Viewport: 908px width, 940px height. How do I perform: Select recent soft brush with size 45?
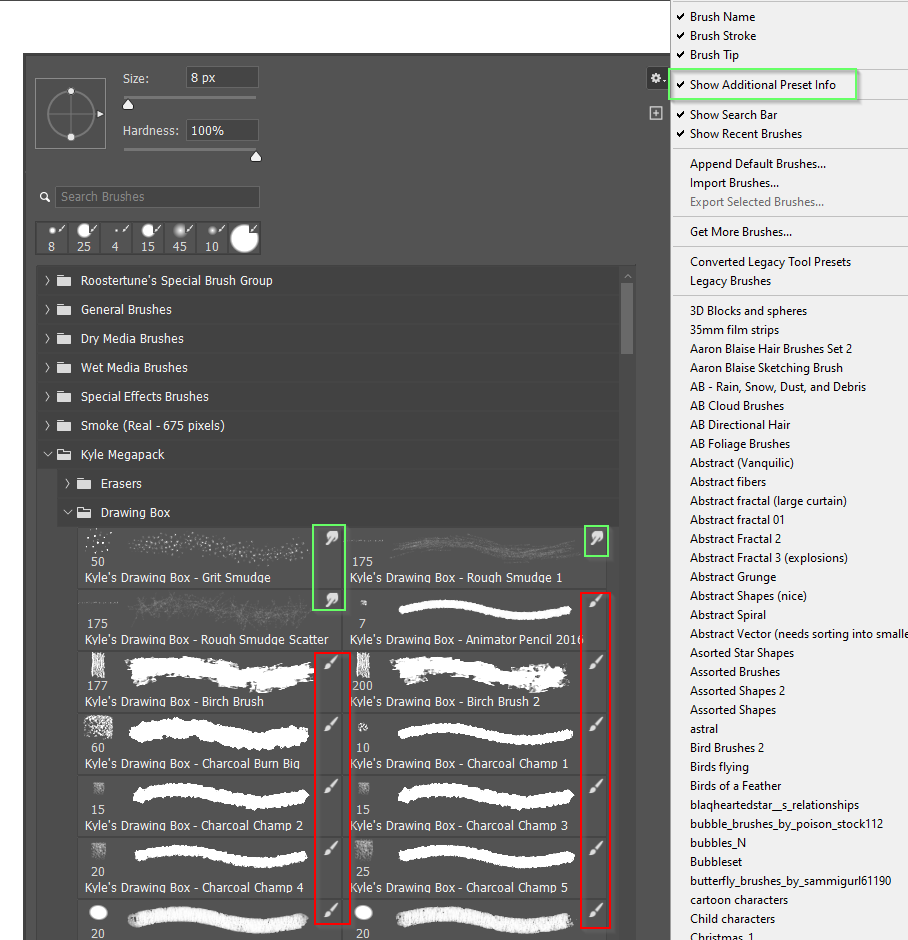pos(180,238)
